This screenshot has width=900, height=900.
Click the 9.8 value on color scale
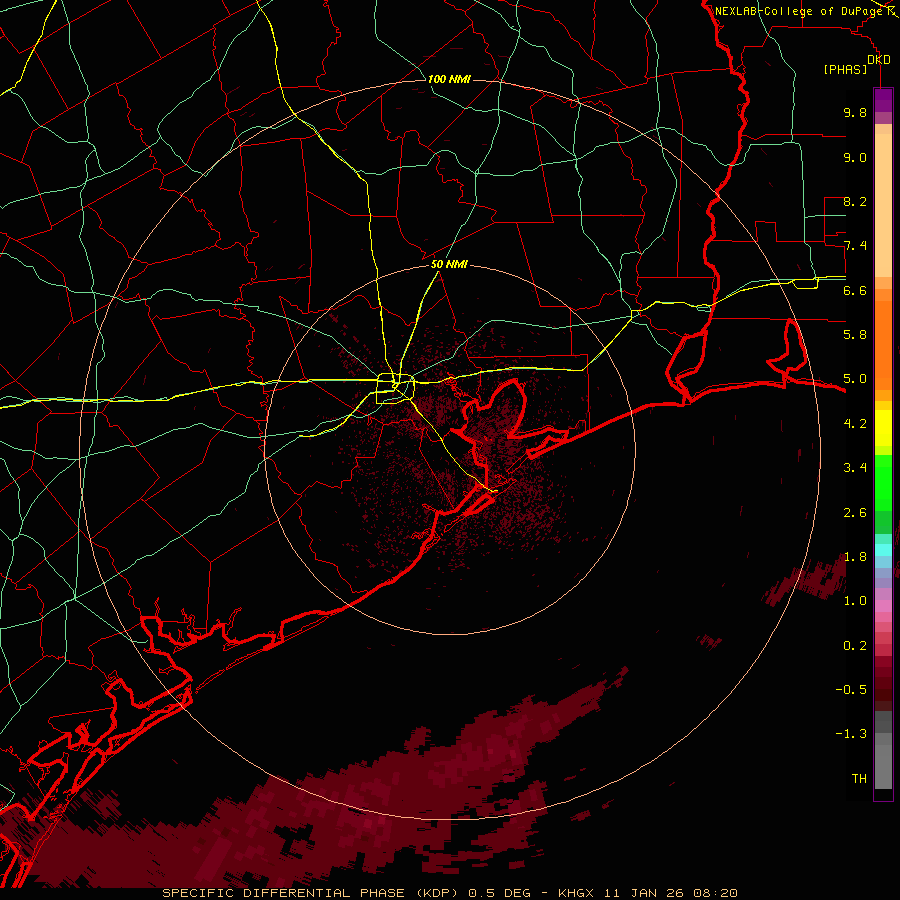855,112
